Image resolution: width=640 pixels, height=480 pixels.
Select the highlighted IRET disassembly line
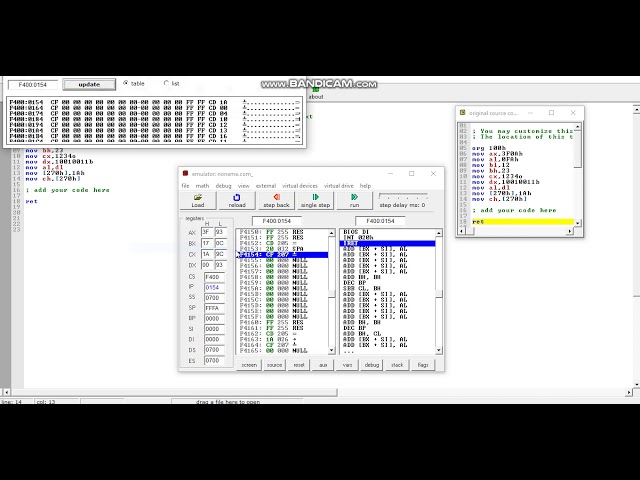pyautogui.click(x=388, y=243)
